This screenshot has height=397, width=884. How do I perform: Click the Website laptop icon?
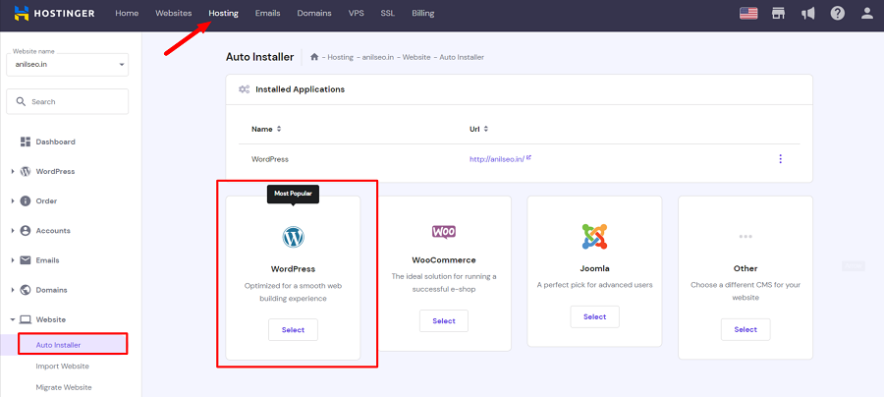[25, 320]
